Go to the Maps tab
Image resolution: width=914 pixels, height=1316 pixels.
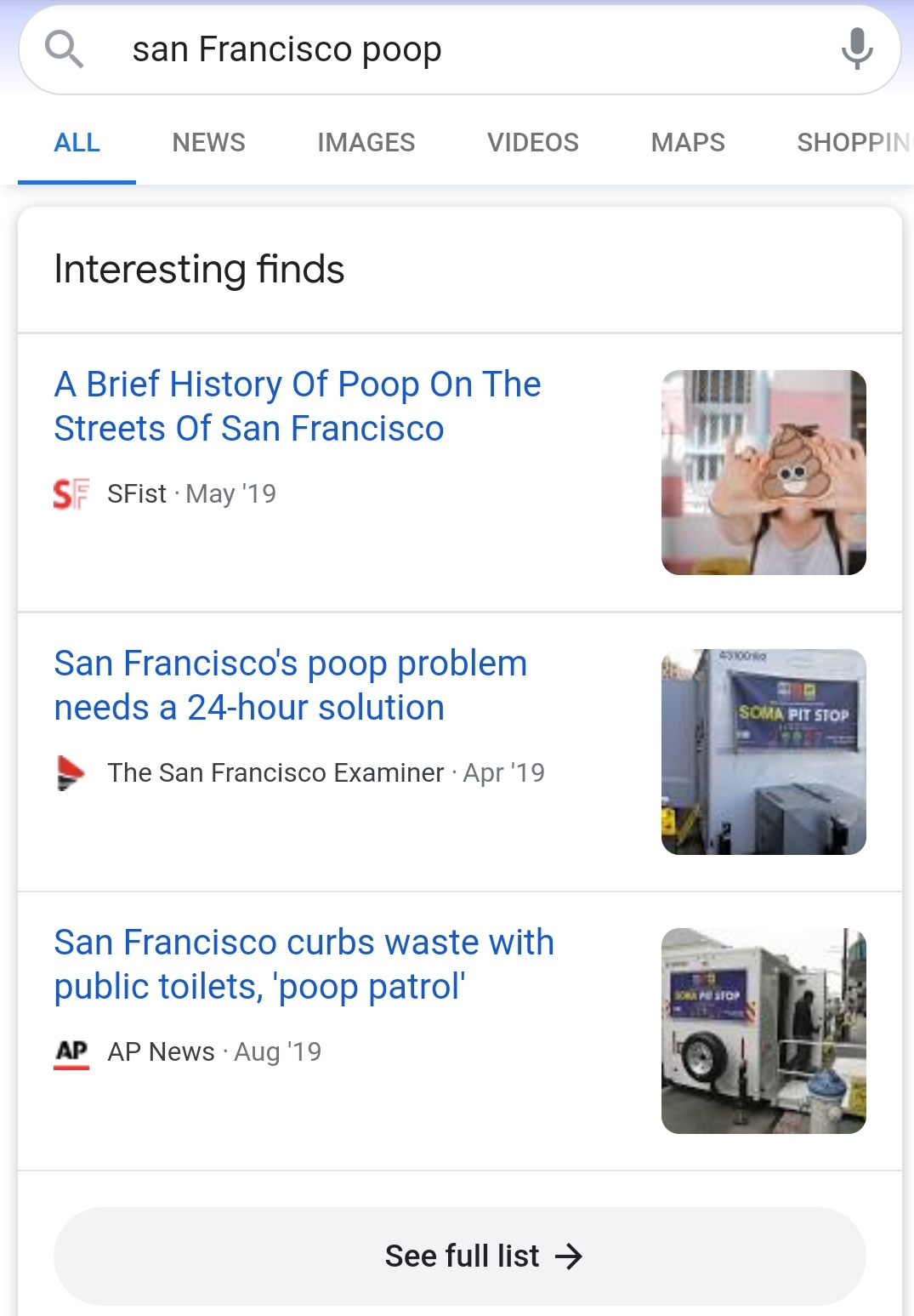tap(688, 142)
